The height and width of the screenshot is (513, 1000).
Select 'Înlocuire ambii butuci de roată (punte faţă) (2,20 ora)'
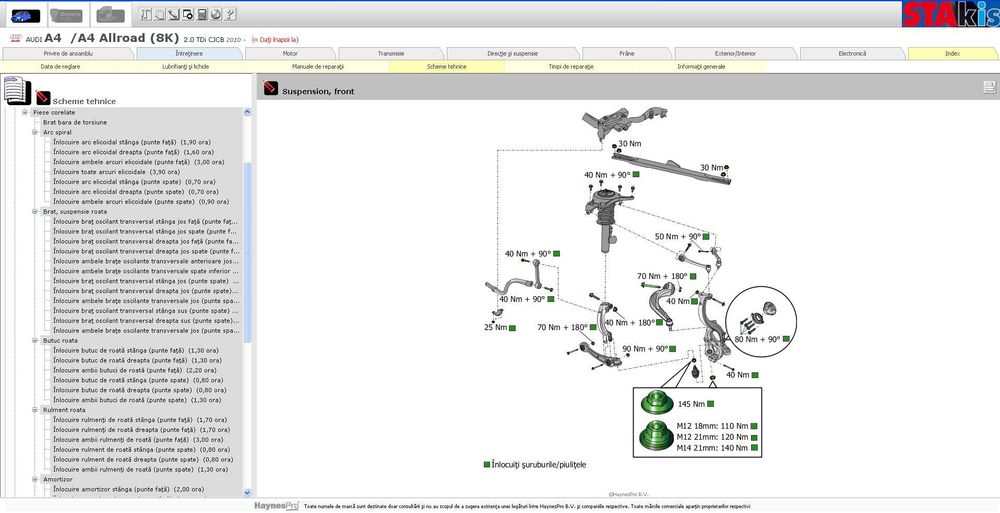tap(136, 371)
